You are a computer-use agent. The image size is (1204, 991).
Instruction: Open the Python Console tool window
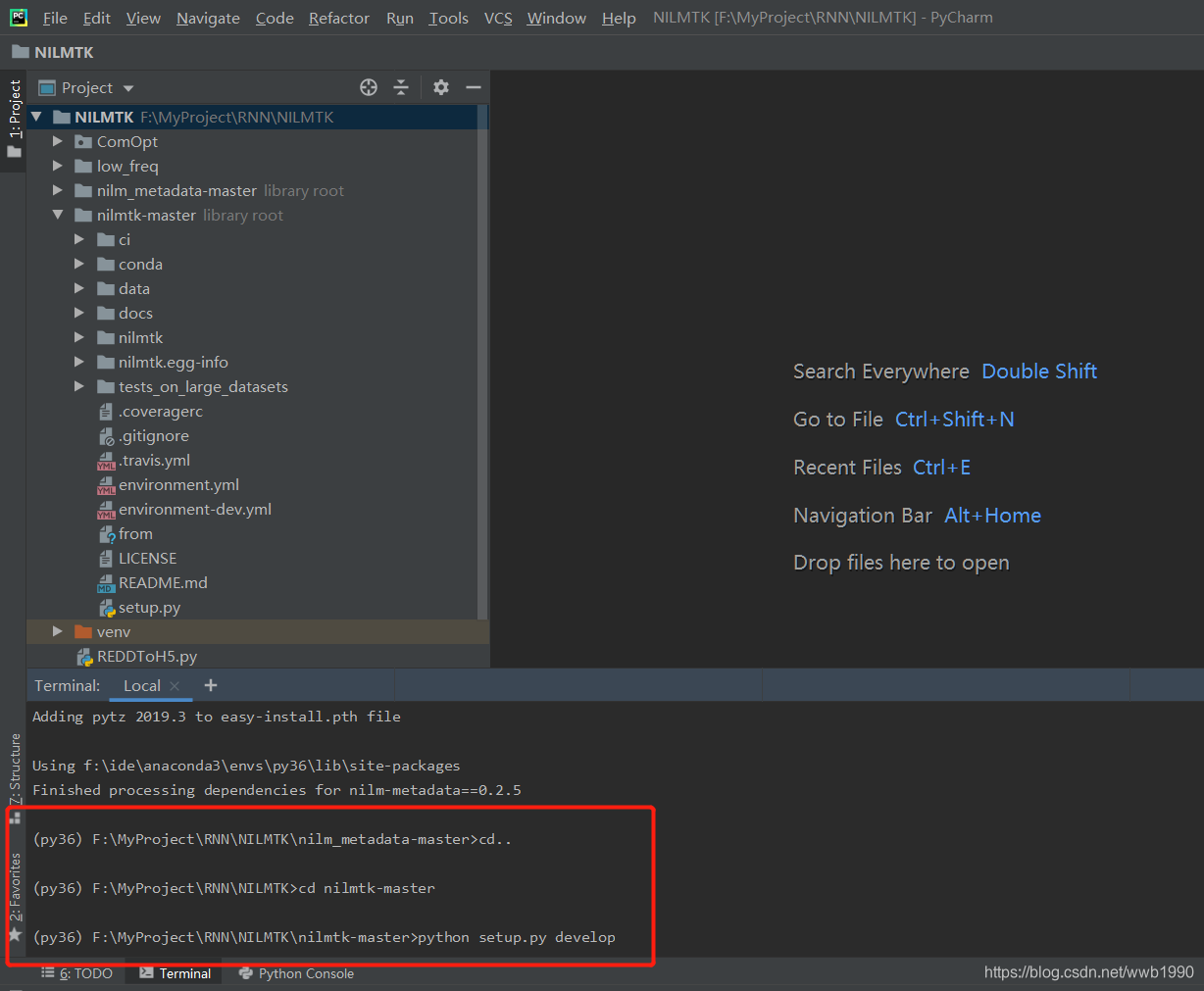[x=296, y=973]
